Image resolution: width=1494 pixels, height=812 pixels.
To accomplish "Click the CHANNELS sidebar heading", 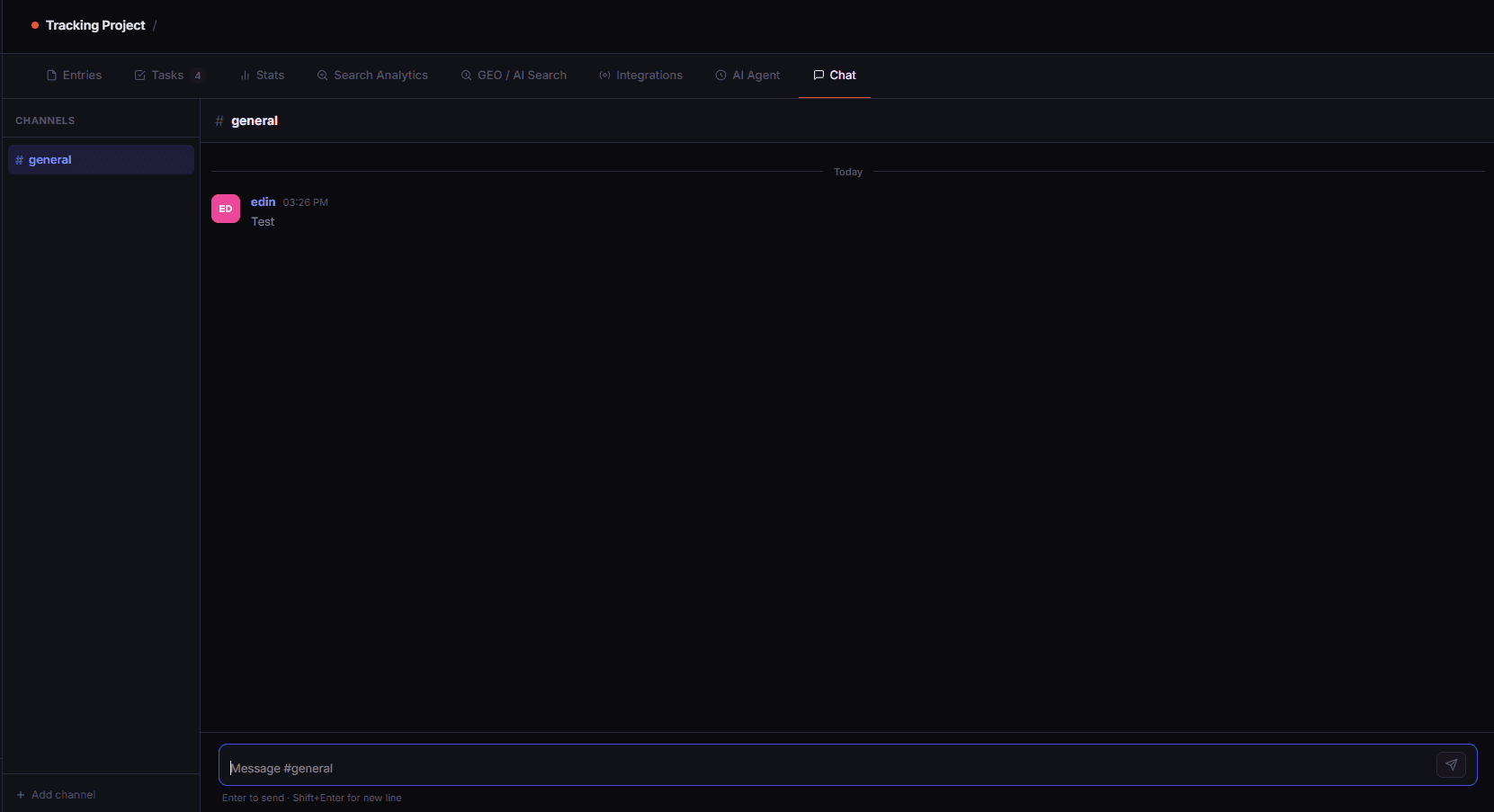I will point(45,120).
